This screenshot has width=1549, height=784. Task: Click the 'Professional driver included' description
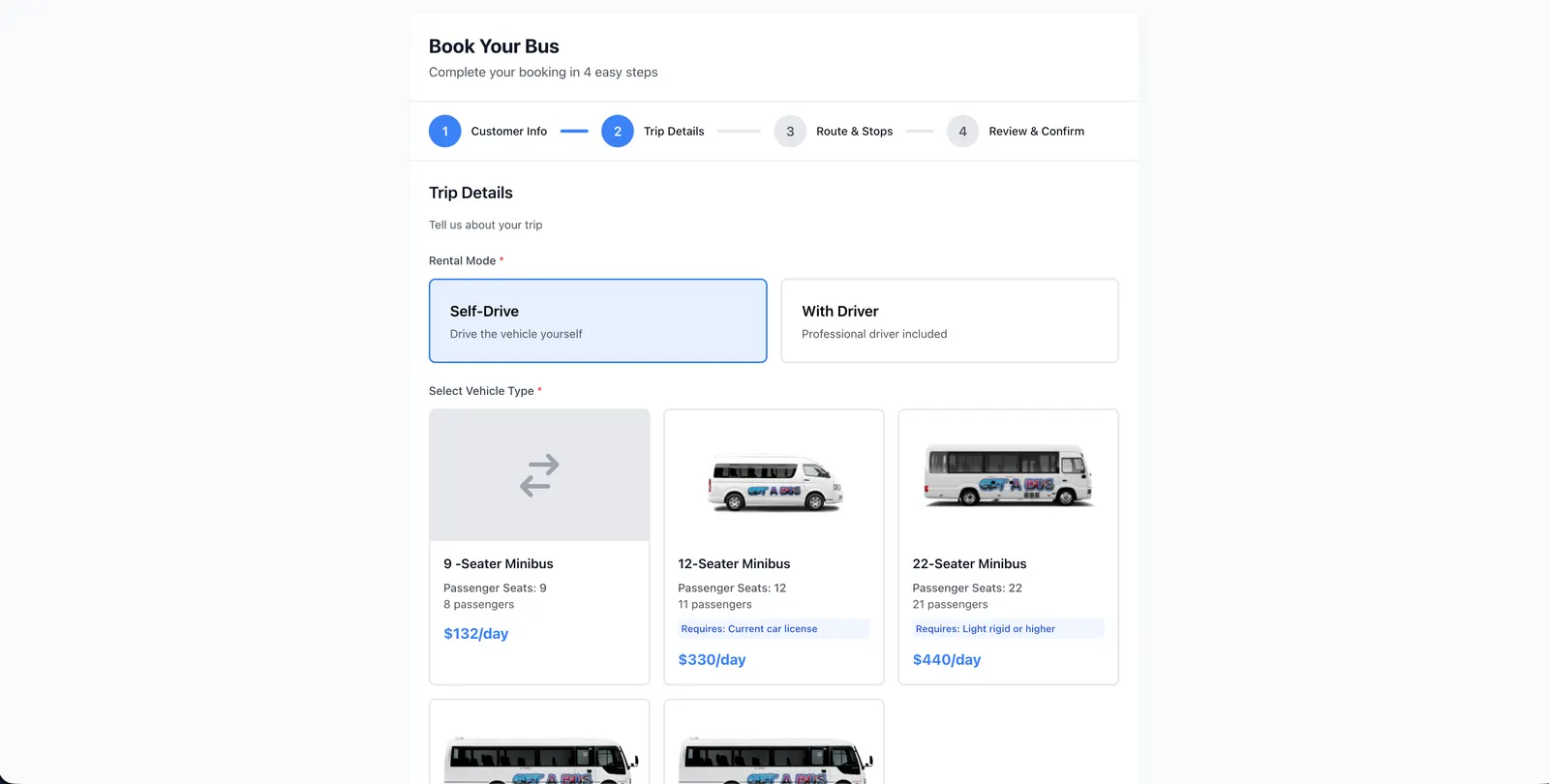tap(874, 334)
